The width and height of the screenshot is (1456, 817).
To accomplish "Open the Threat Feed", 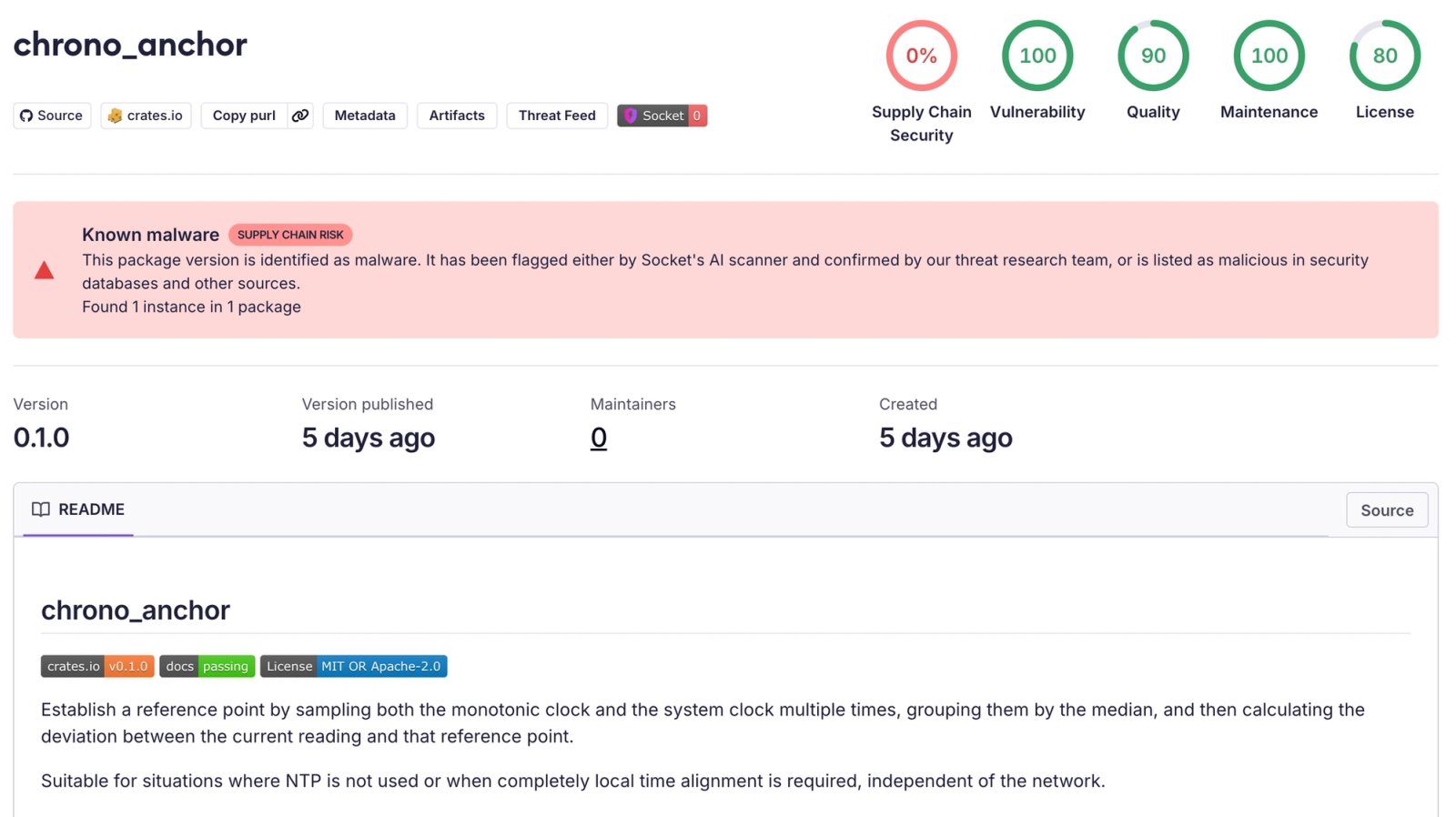I will [x=557, y=116].
